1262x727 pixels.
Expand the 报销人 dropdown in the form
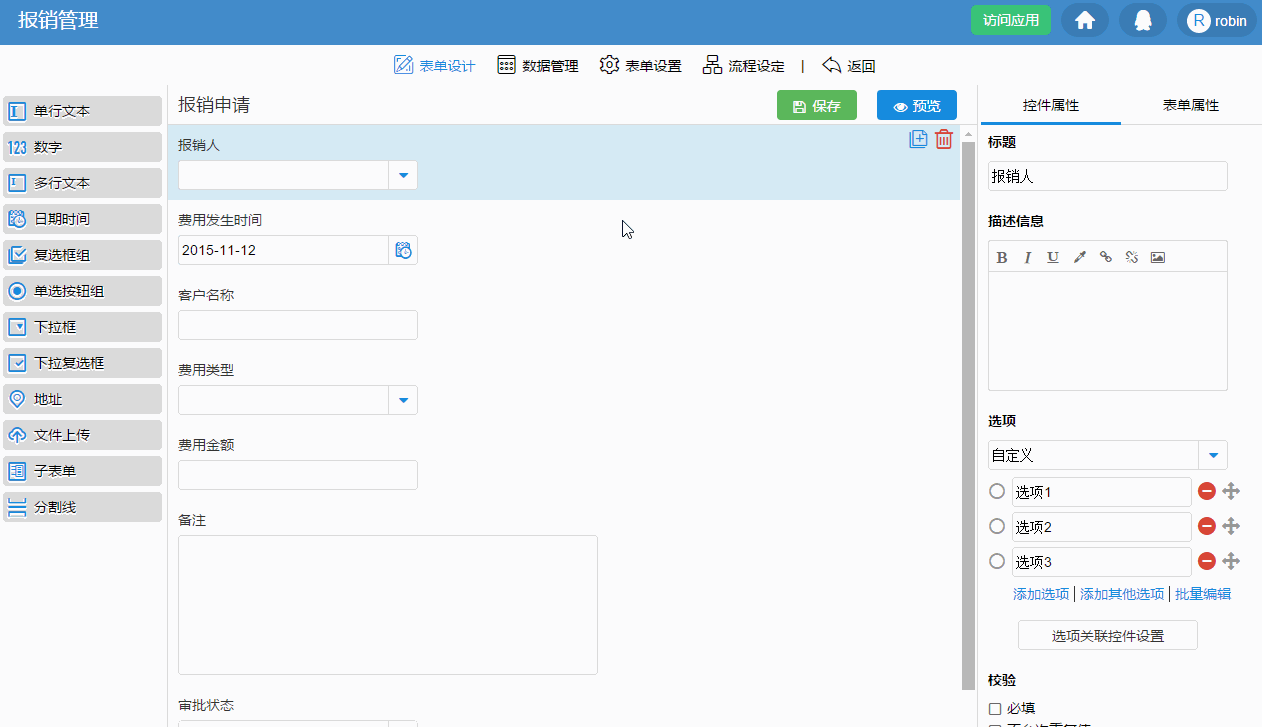(x=403, y=175)
